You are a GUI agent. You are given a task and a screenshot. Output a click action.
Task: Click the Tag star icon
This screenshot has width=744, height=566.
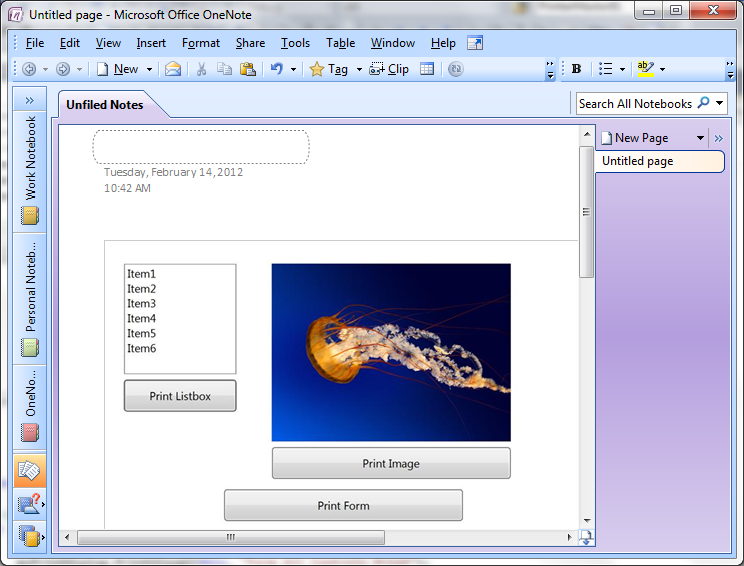(x=316, y=69)
